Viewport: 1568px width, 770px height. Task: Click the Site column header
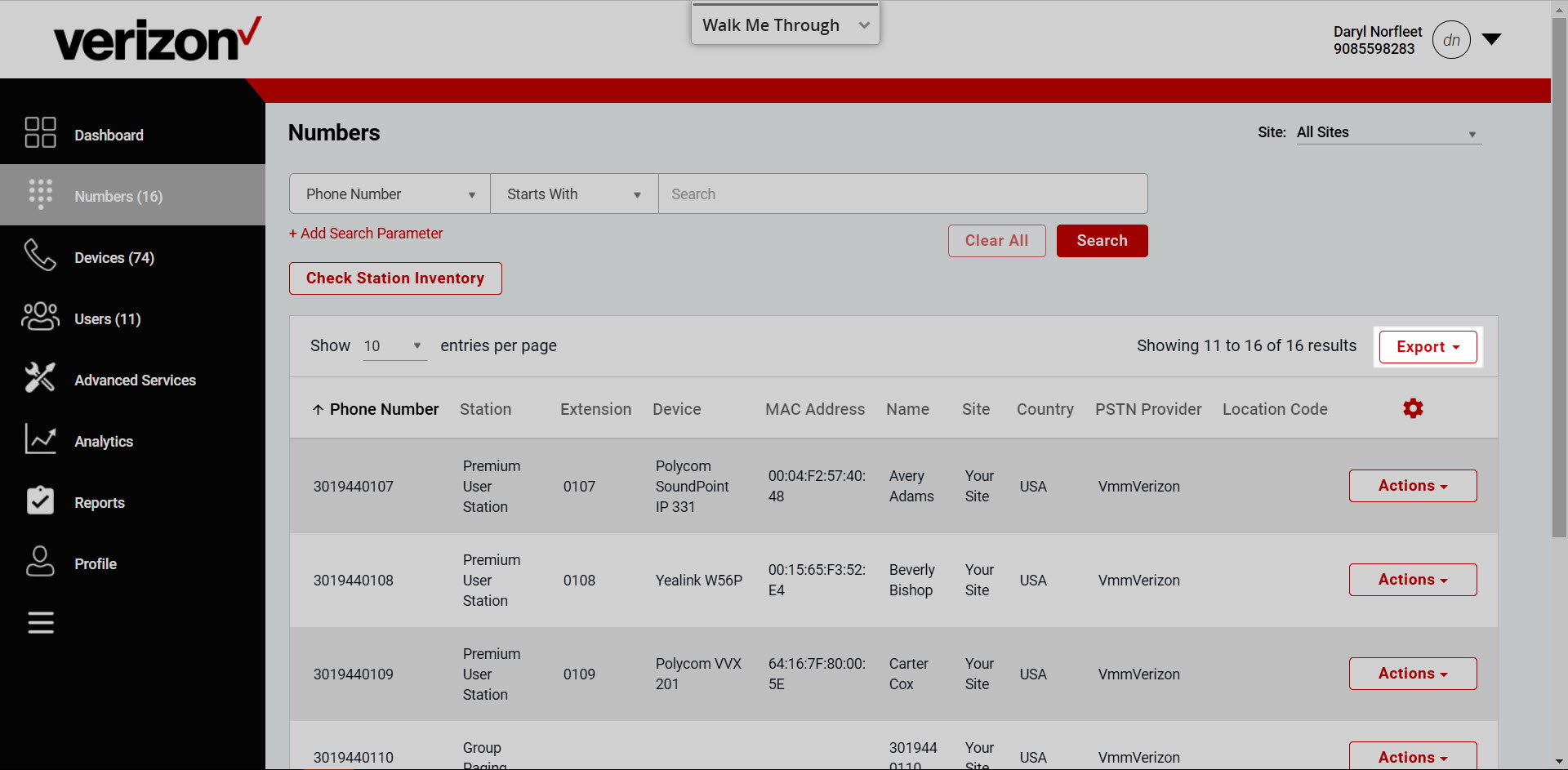976,409
